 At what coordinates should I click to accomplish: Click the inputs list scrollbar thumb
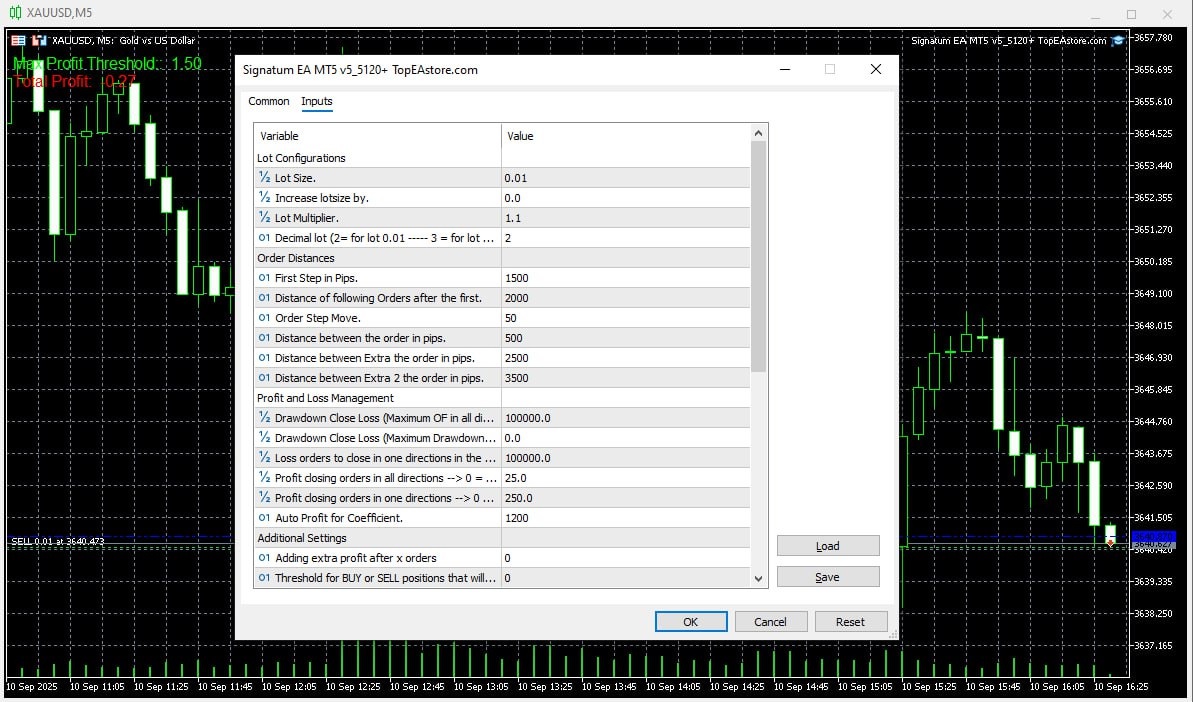point(758,256)
